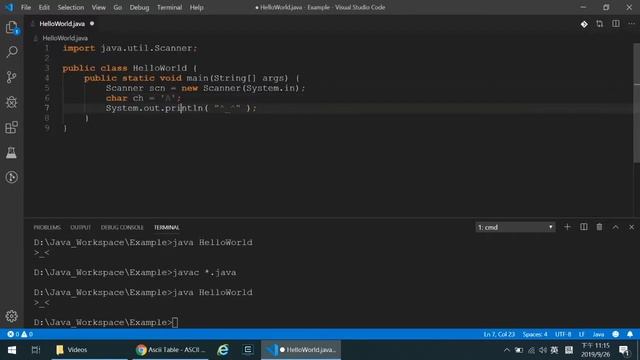Viewport: 640px width, 360px height.
Task: Click the unsaved dot on HelloWorld.java tab
Action: (x=92, y=24)
